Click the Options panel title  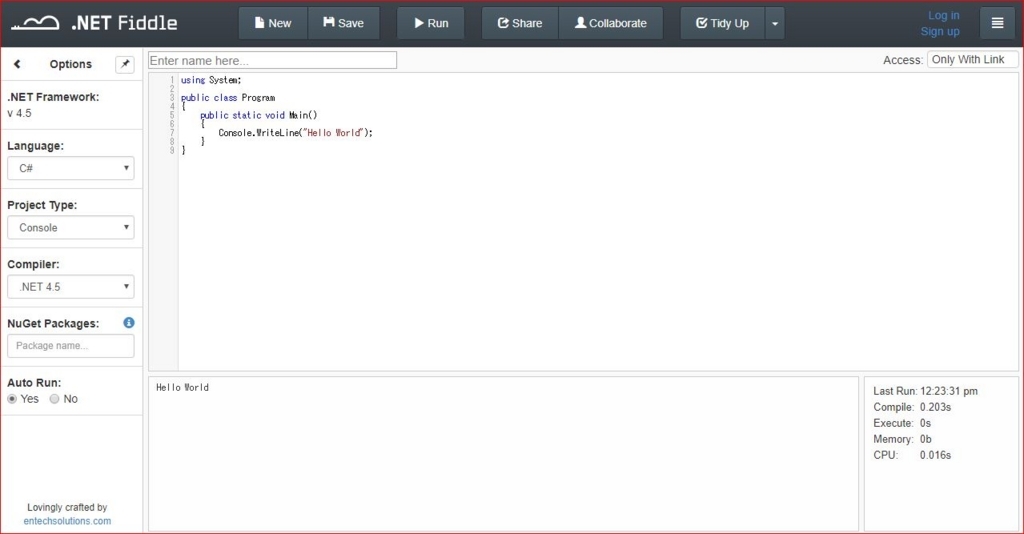[71, 64]
